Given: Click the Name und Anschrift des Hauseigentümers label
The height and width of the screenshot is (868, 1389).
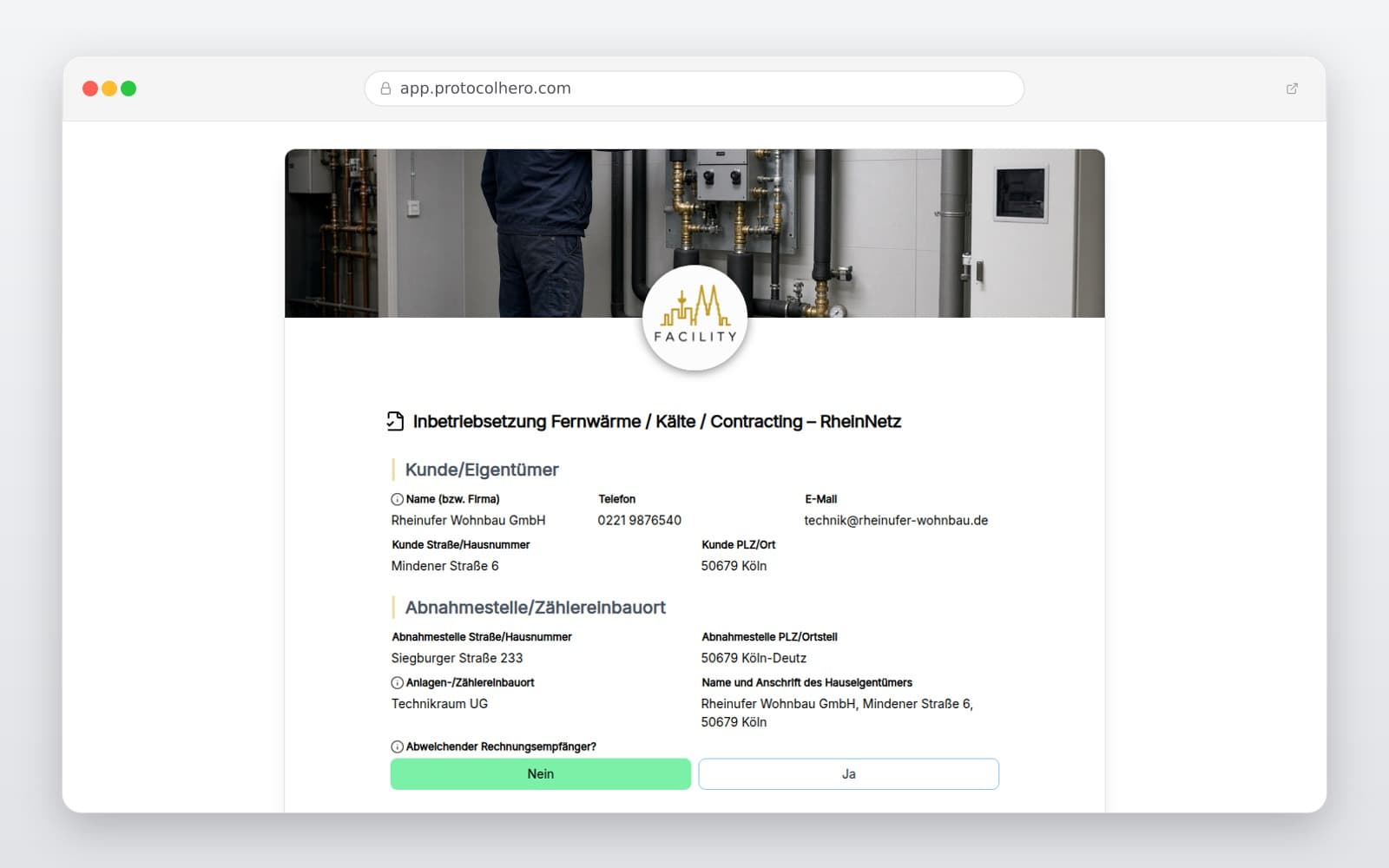Looking at the screenshot, I should tap(807, 682).
